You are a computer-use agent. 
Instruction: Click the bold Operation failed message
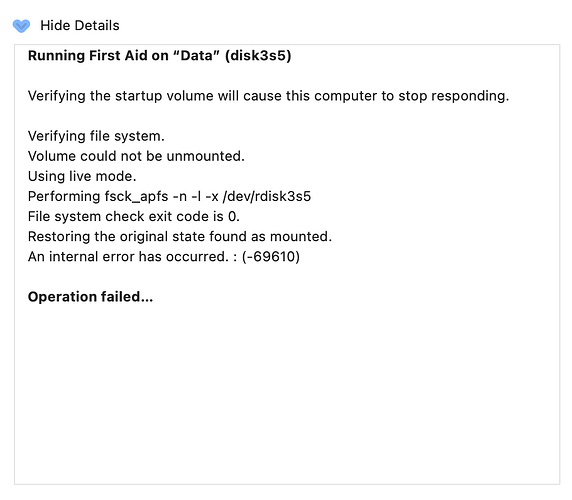click(x=90, y=296)
